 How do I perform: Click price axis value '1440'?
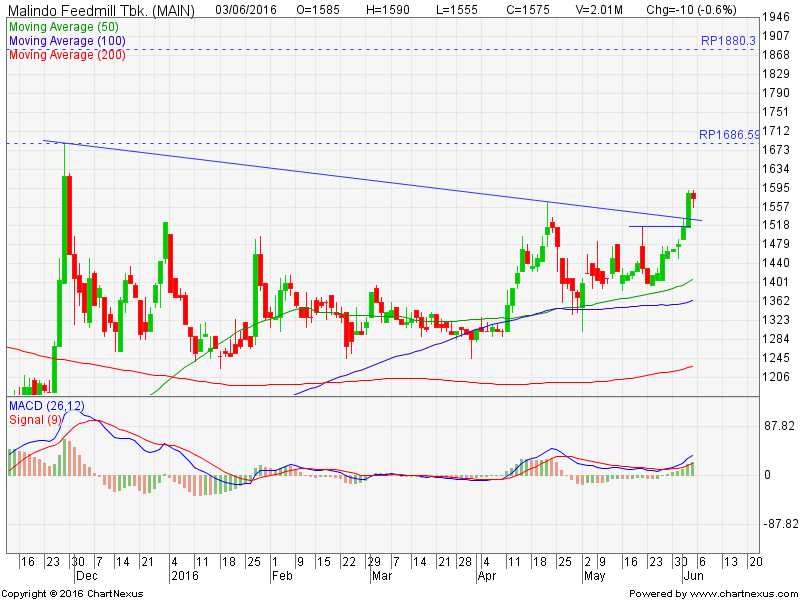(x=776, y=263)
